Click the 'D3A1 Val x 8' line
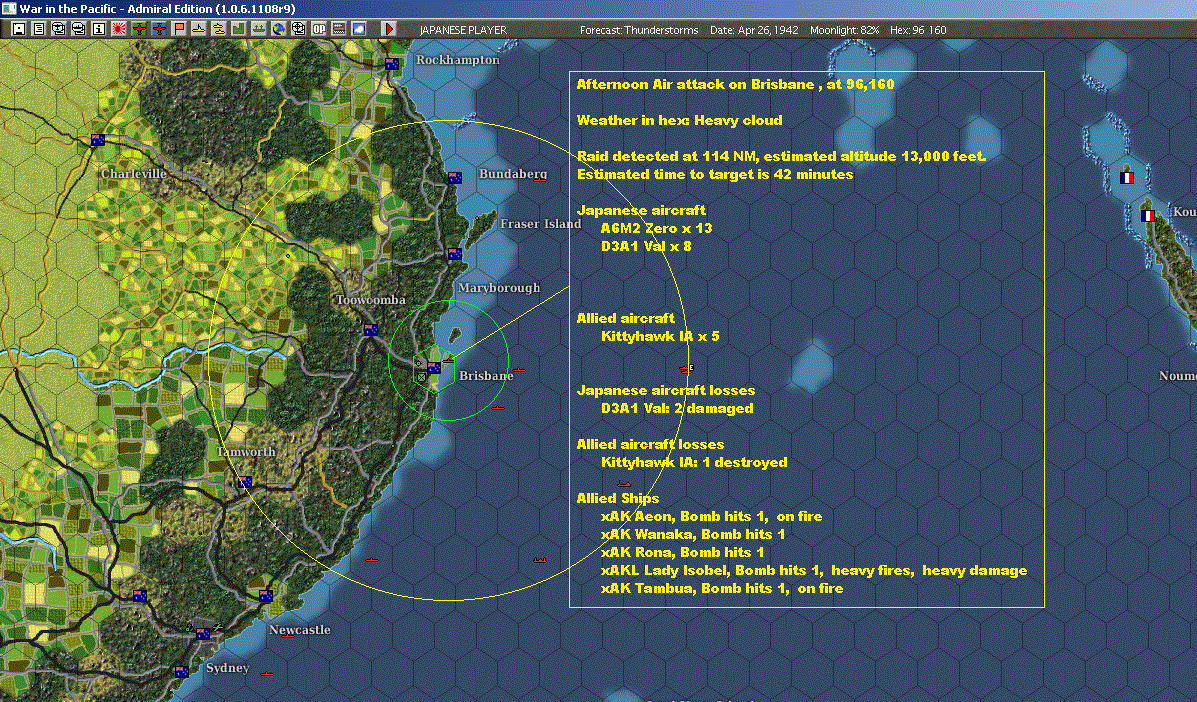Viewport: 1197px width, 702px height. pyautogui.click(x=646, y=246)
